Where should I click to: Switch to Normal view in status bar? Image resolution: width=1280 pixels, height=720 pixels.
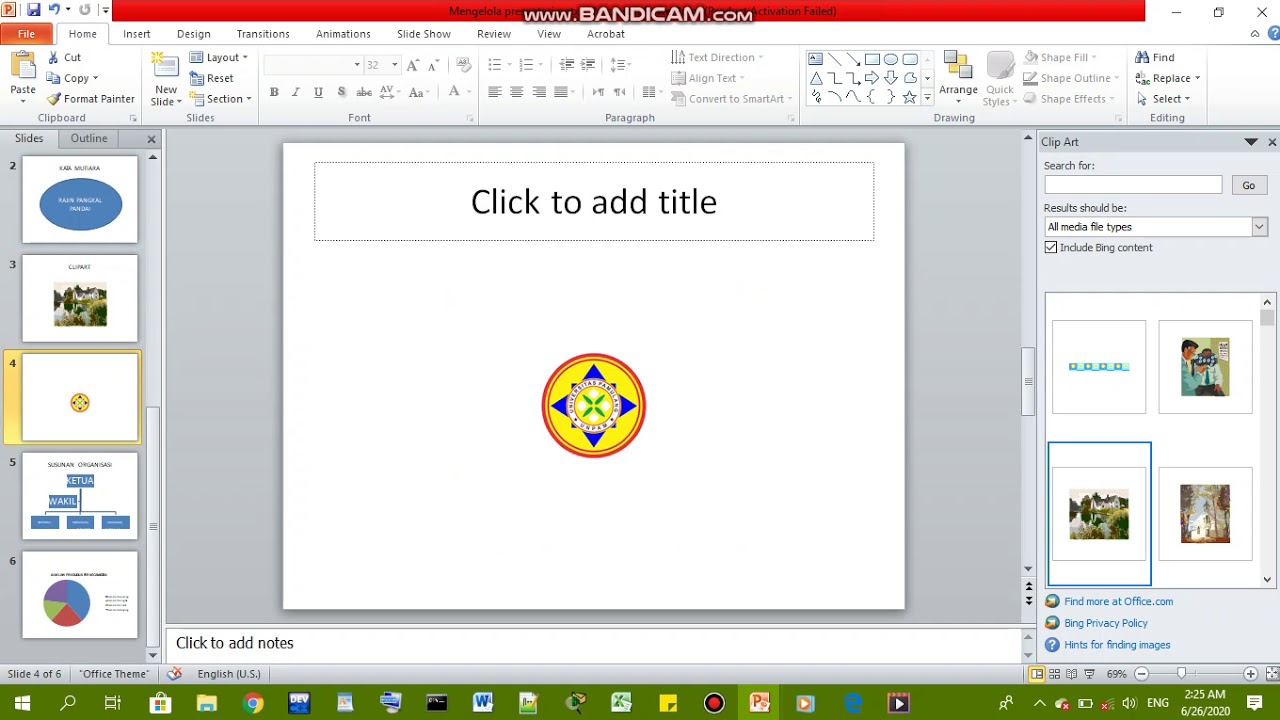pyautogui.click(x=1037, y=674)
